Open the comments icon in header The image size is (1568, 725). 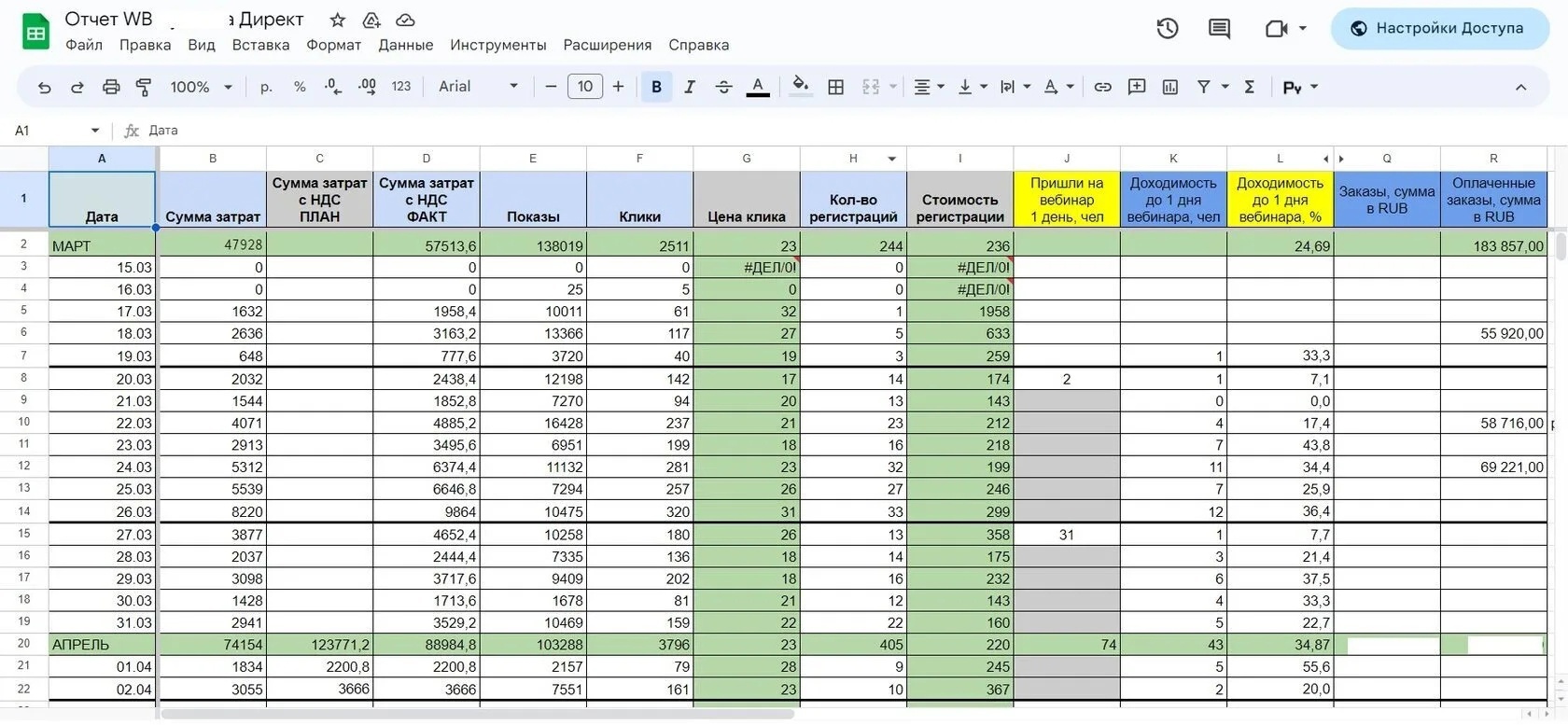[x=1219, y=28]
